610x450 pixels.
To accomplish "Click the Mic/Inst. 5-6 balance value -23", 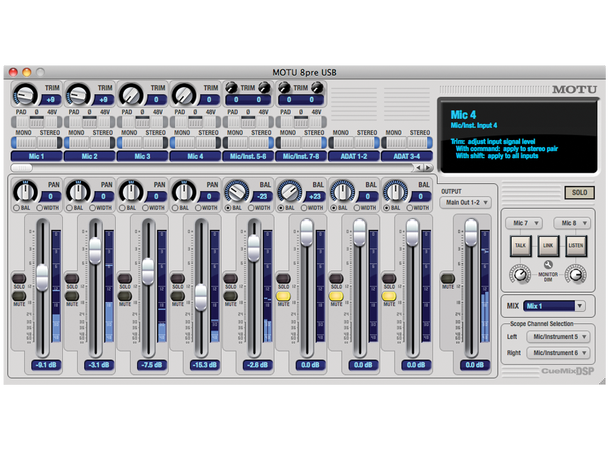I will coord(262,196).
